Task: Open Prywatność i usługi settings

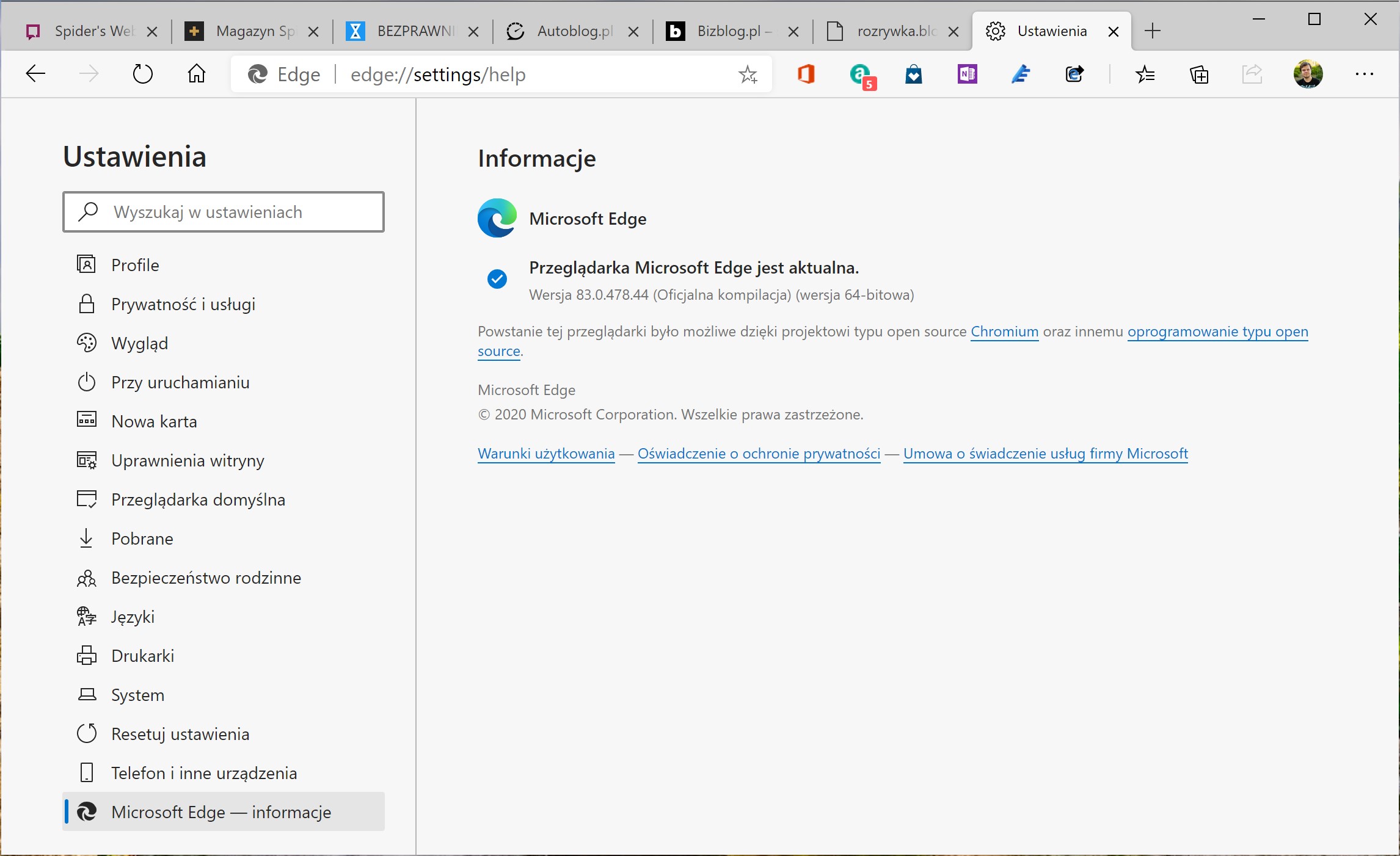Action: point(224,304)
